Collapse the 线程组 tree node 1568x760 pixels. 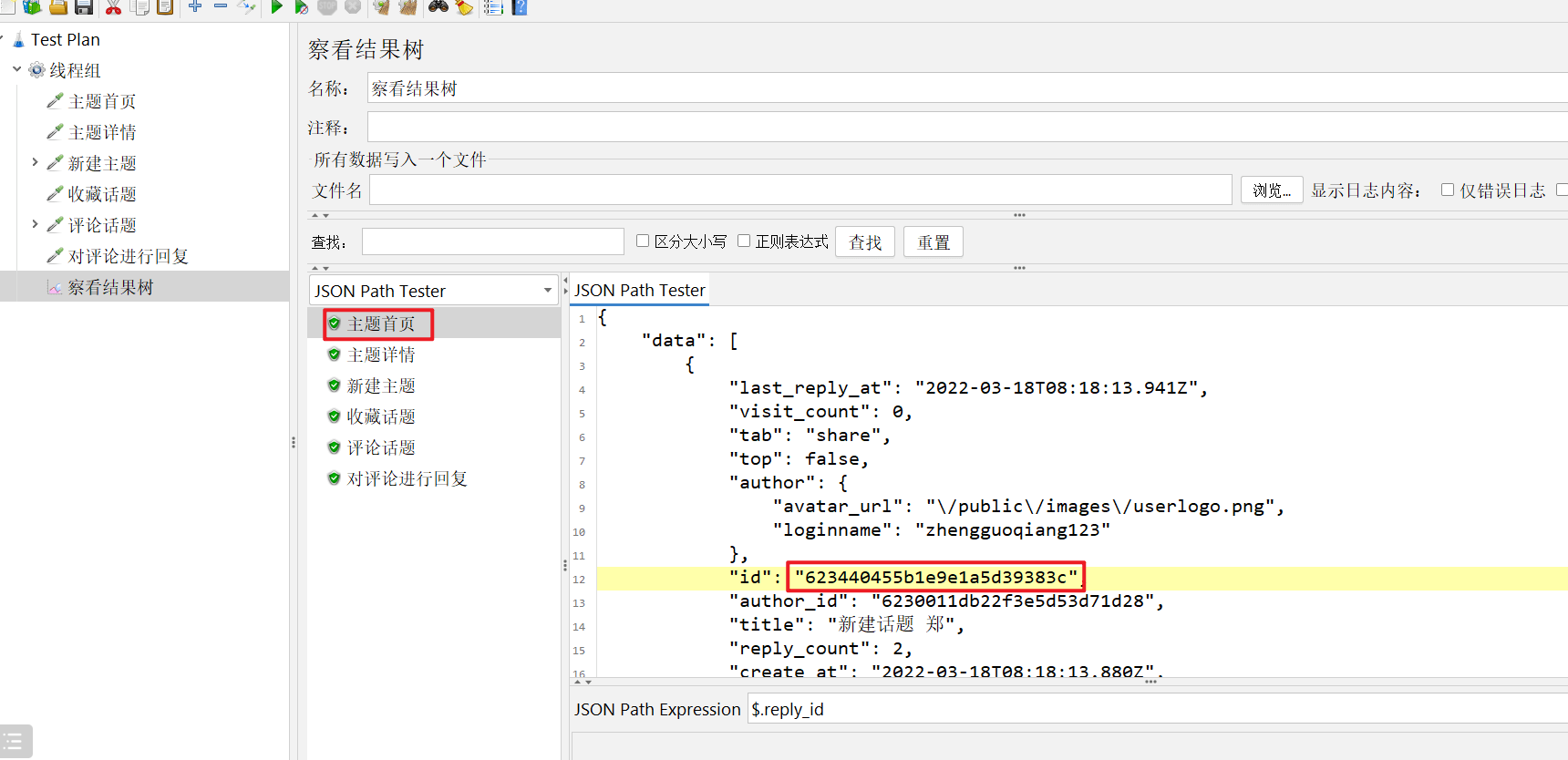point(16,69)
